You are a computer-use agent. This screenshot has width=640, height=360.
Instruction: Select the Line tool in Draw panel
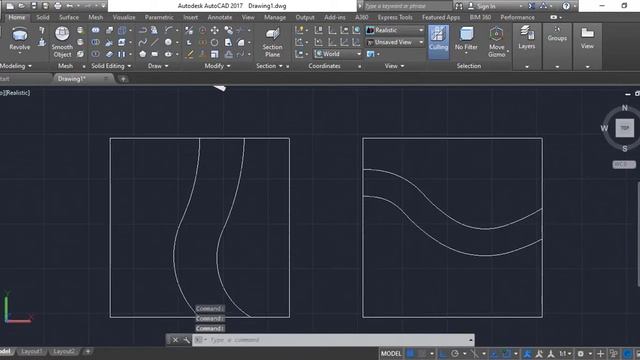pos(155,42)
